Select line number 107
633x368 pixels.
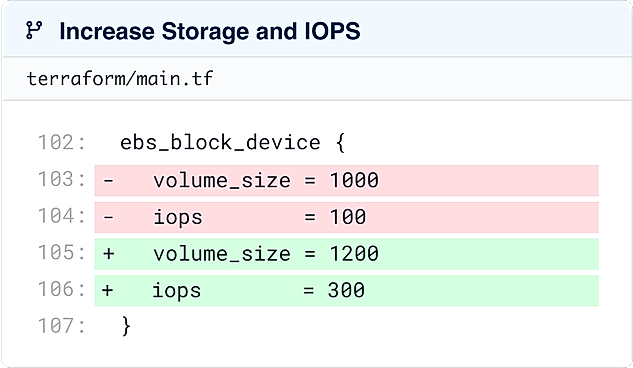(62, 326)
